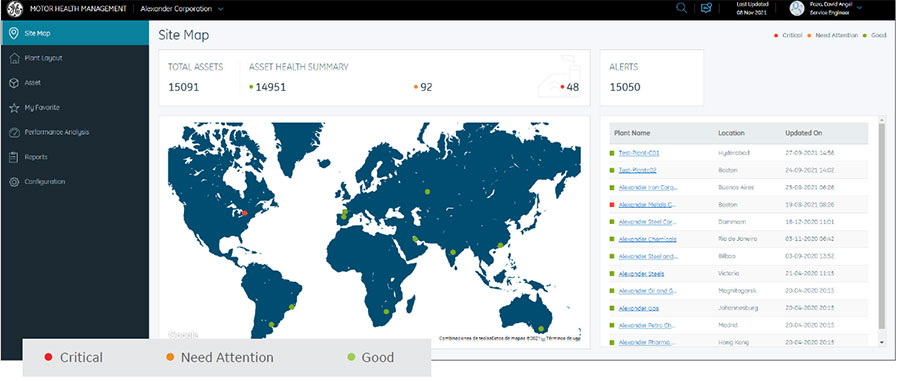
Task: Click the Asset cube icon
Action: click(x=14, y=83)
